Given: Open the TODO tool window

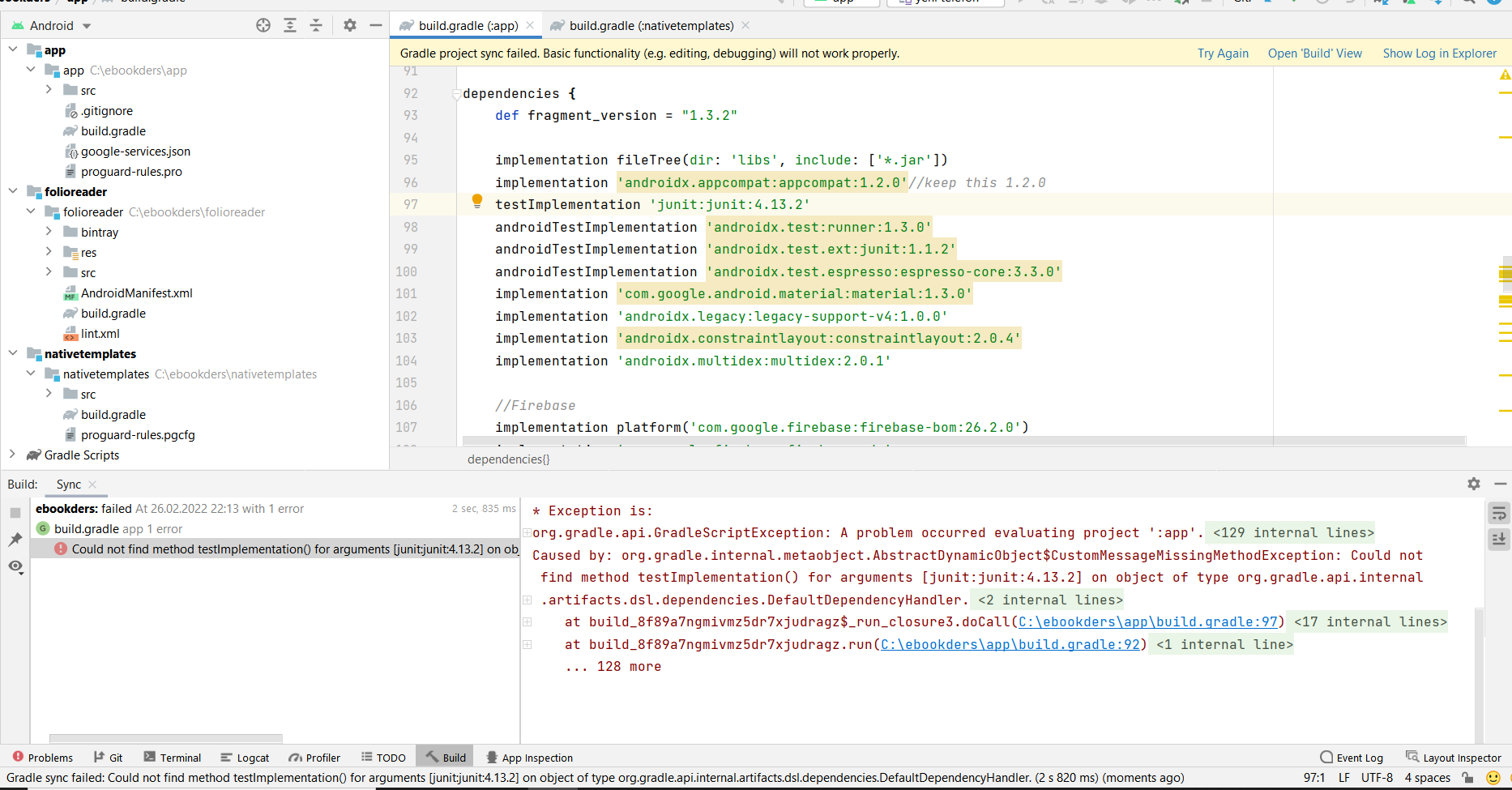Looking at the screenshot, I should pos(383,758).
